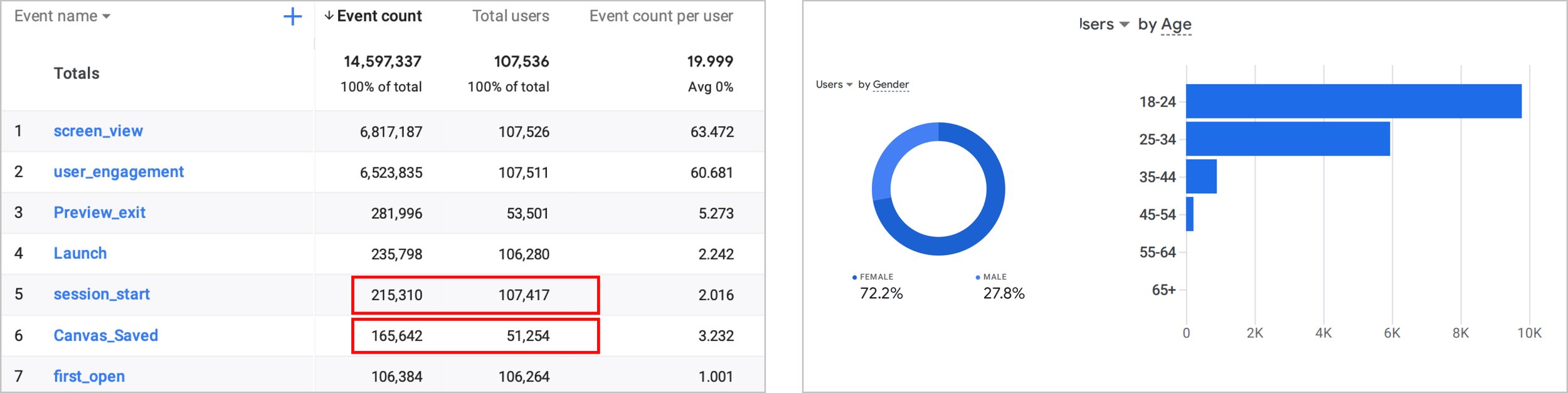Open the first_open event link
The image size is (1568, 393).
click(89, 376)
